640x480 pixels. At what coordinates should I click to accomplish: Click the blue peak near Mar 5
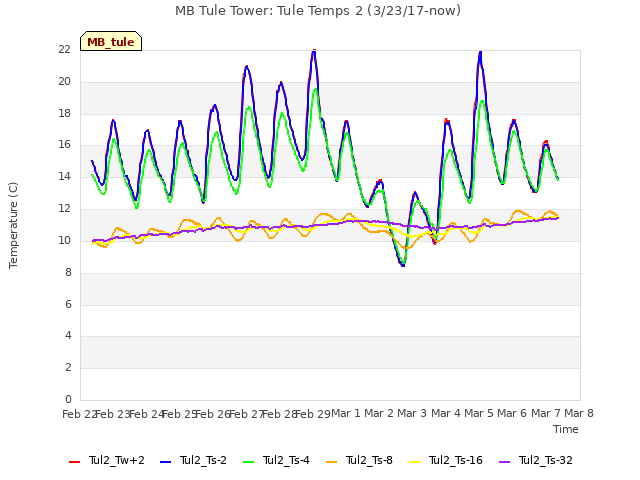480,53
